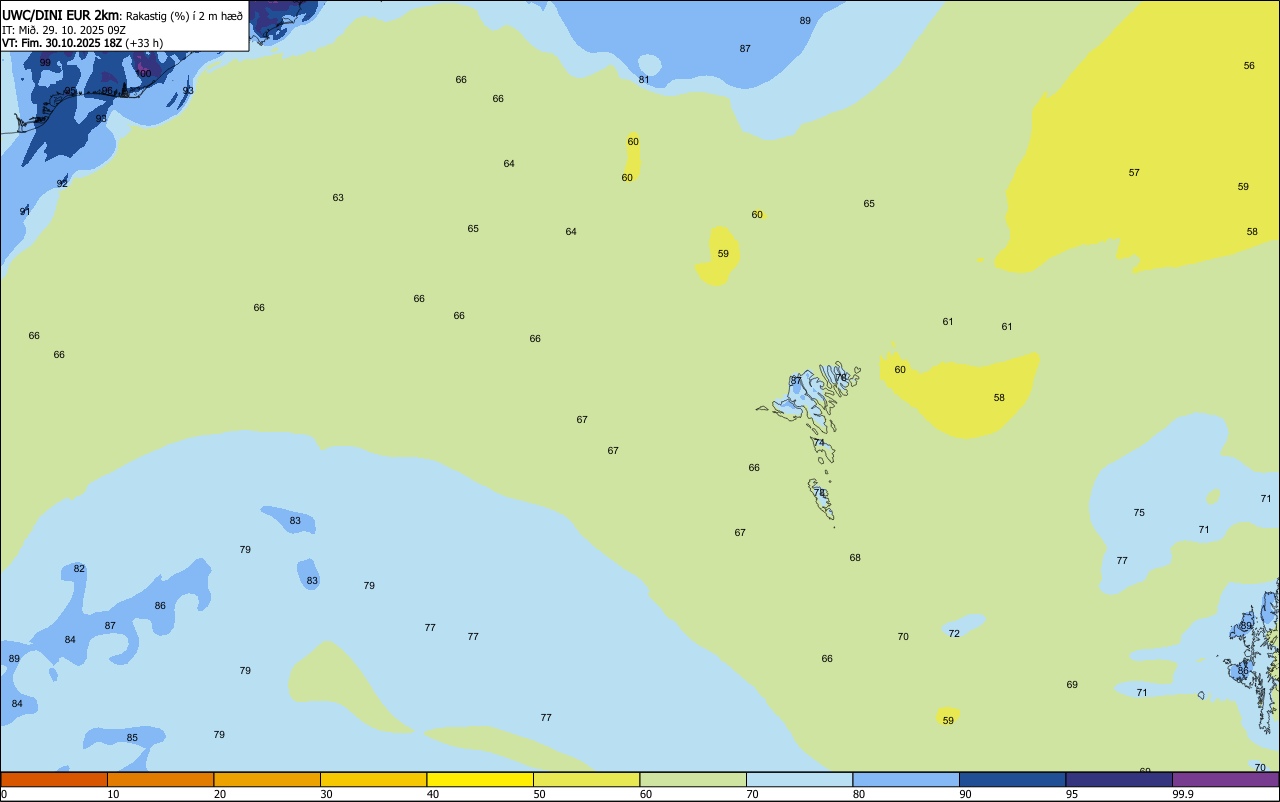Click the value 74 on the Faroe Islands
Image resolution: width=1280 pixels, height=802 pixels.
tap(819, 442)
